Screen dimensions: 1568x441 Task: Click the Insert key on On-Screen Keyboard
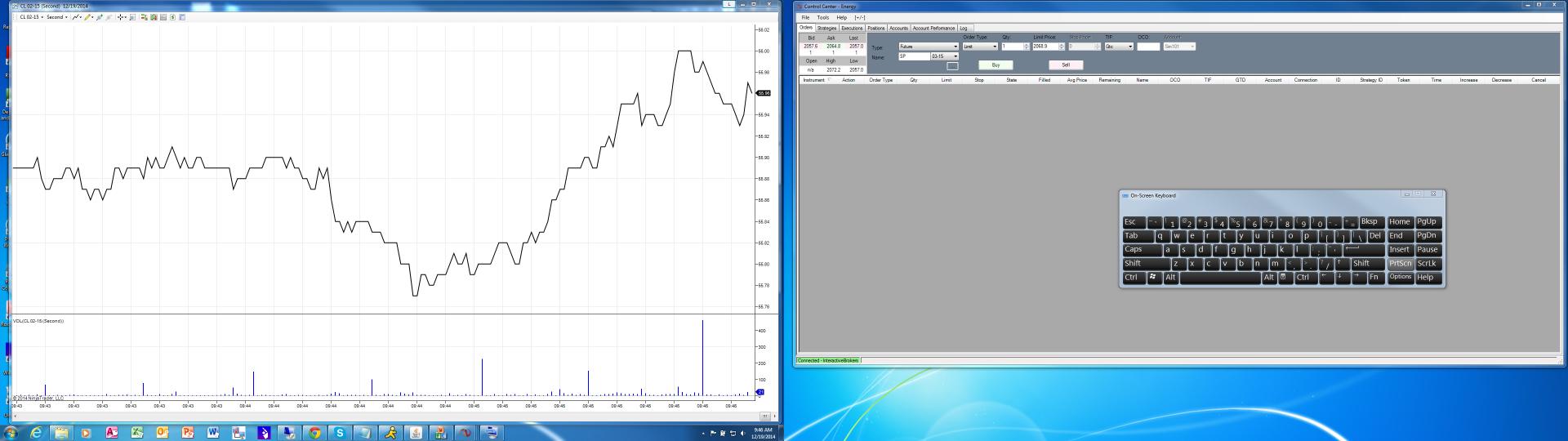click(x=1401, y=250)
